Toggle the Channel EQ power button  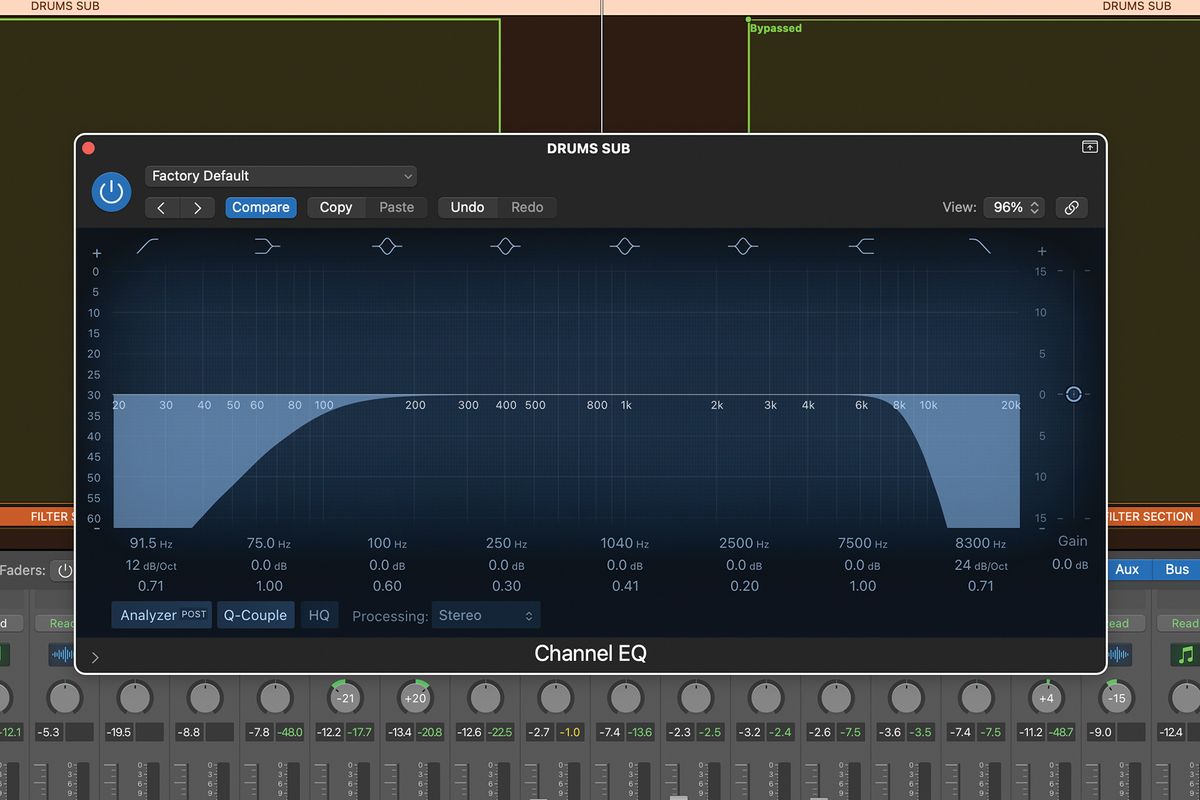pos(111,191)
